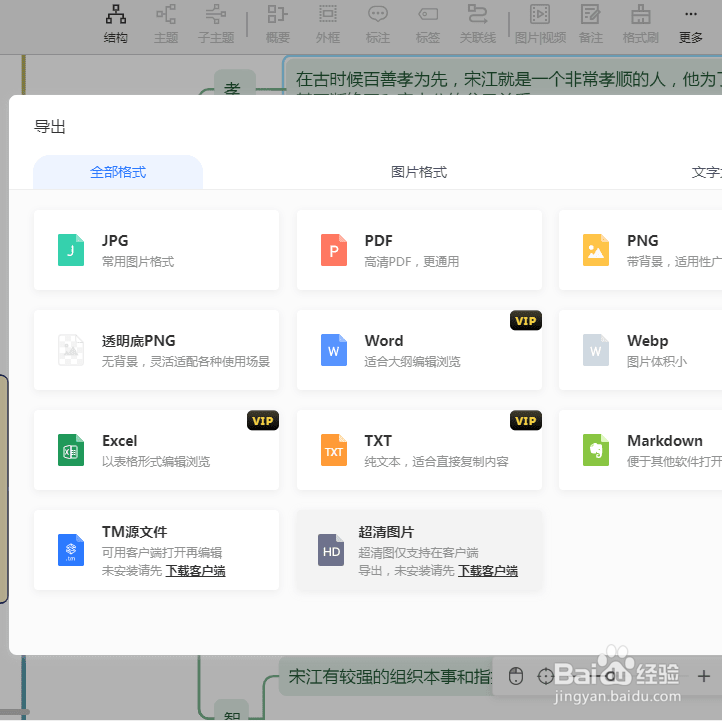
Task: Click the VIP badge on Excel card
Action: (x=263, y=420)
